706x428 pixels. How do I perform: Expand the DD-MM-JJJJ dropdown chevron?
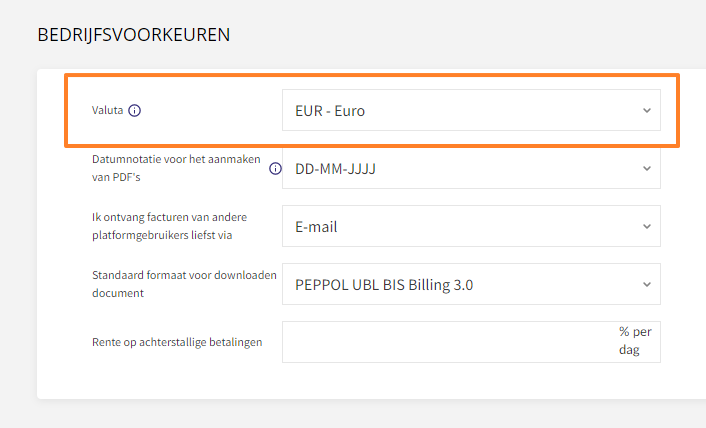[x=647, y=168]
